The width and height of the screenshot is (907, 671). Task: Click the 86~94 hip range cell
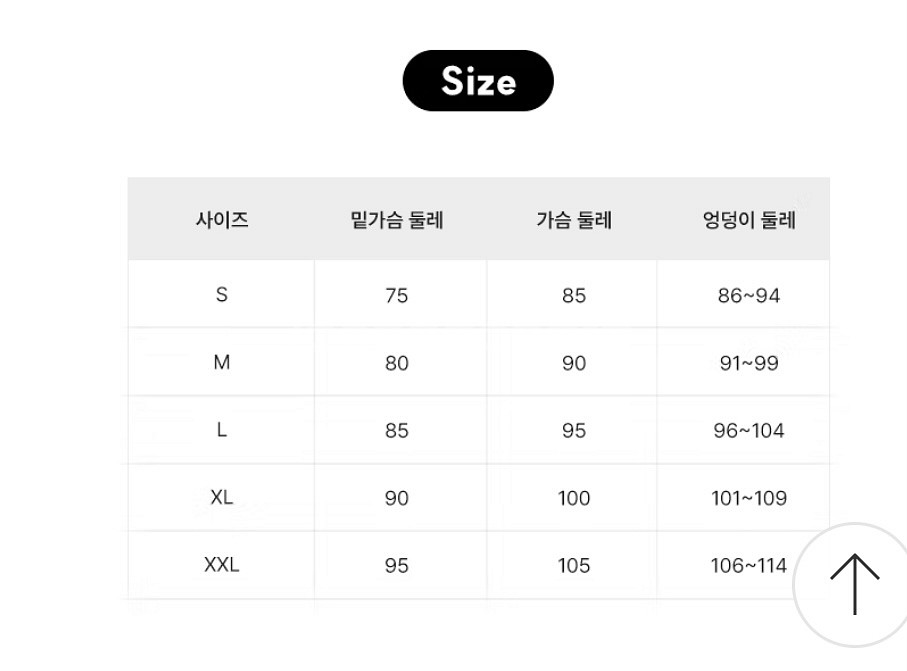pyautogui.click(x=745, y=295)
